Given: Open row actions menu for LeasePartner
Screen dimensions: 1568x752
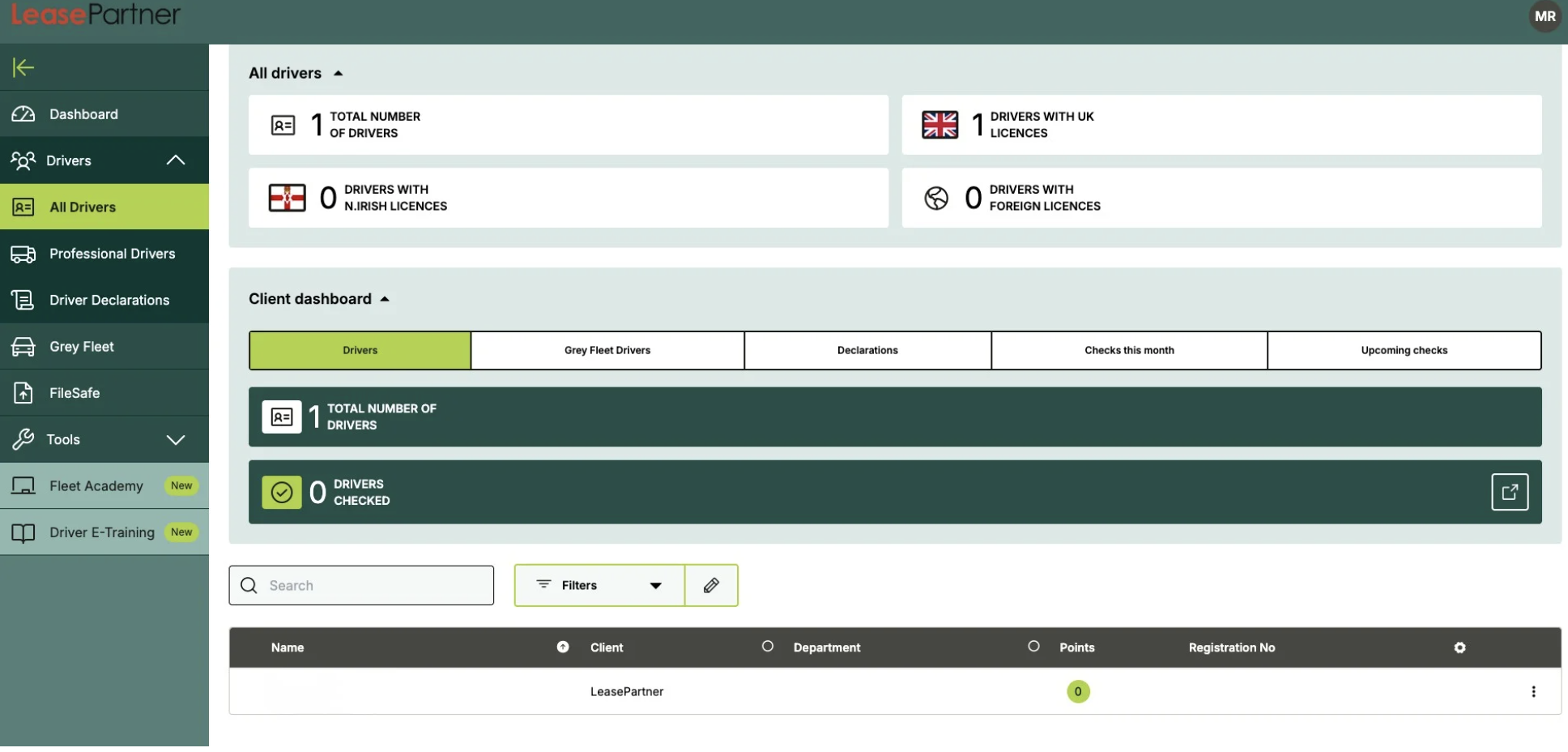Looking at the screenshot, I should click(x=1533, y=691).
